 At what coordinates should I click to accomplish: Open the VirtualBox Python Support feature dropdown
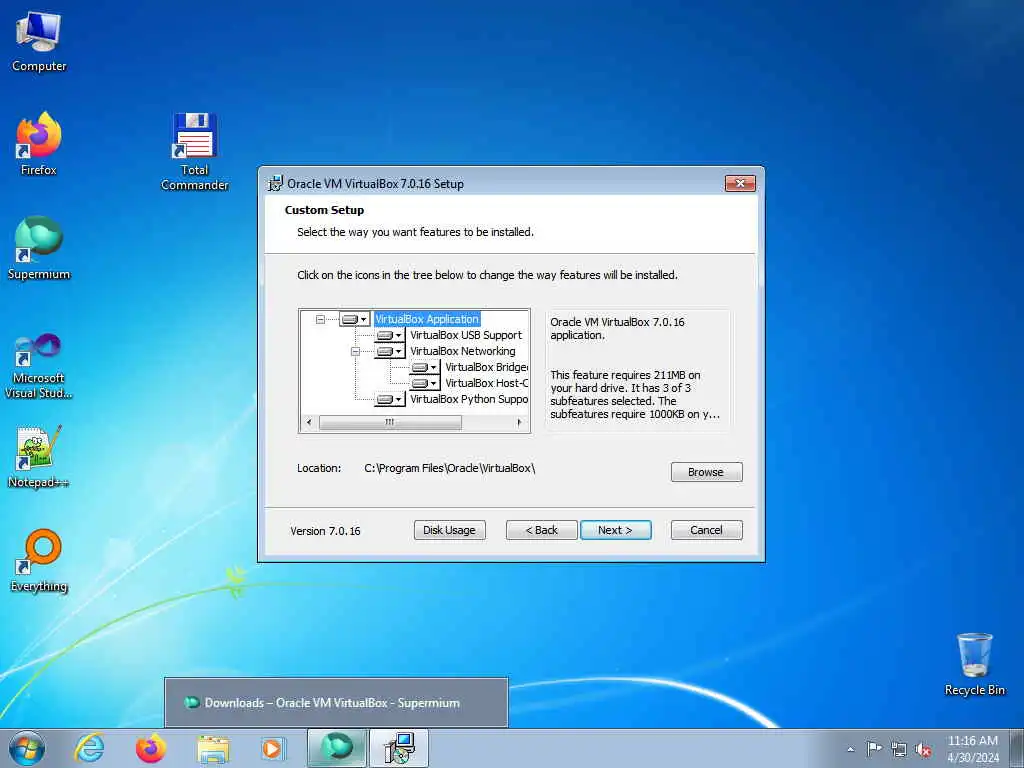tap(389, 399)
